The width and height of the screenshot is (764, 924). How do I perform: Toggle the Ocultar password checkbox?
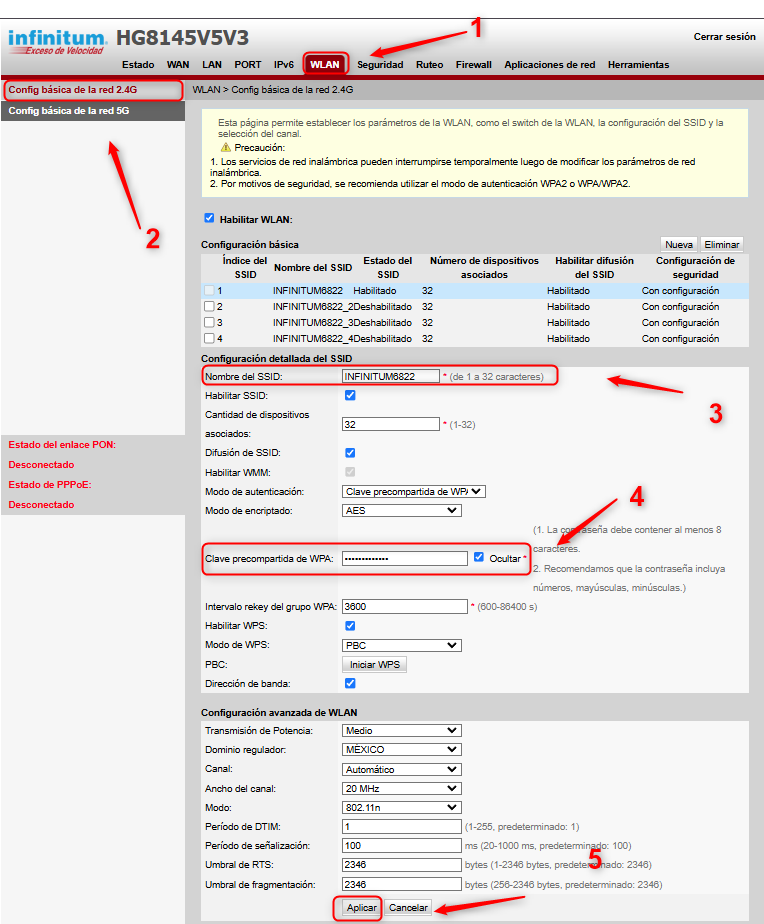click(x=479, y=557)
